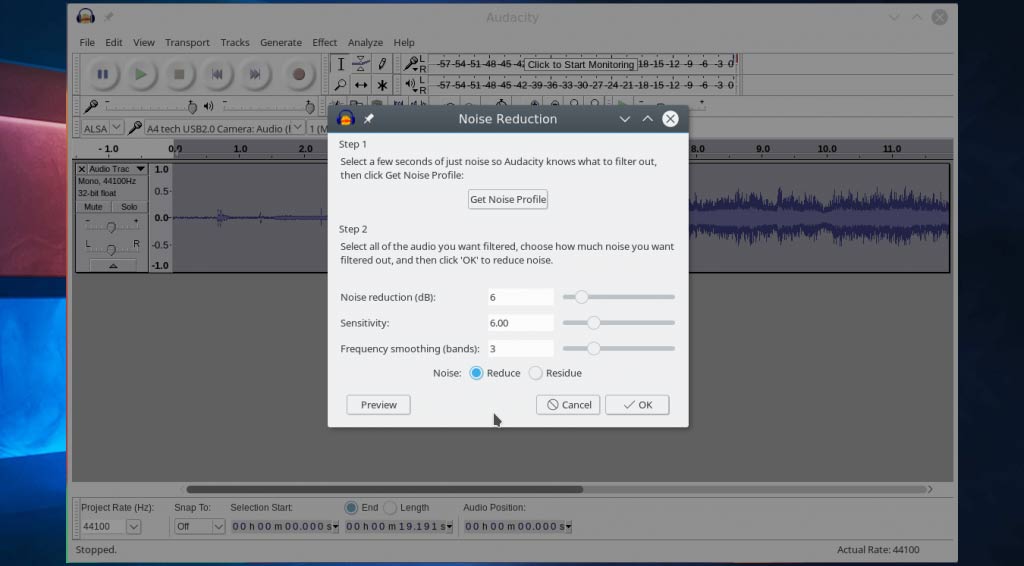Click the Stop transport button
Viewport: 1024px width, 566px height.
click(179, 74)
